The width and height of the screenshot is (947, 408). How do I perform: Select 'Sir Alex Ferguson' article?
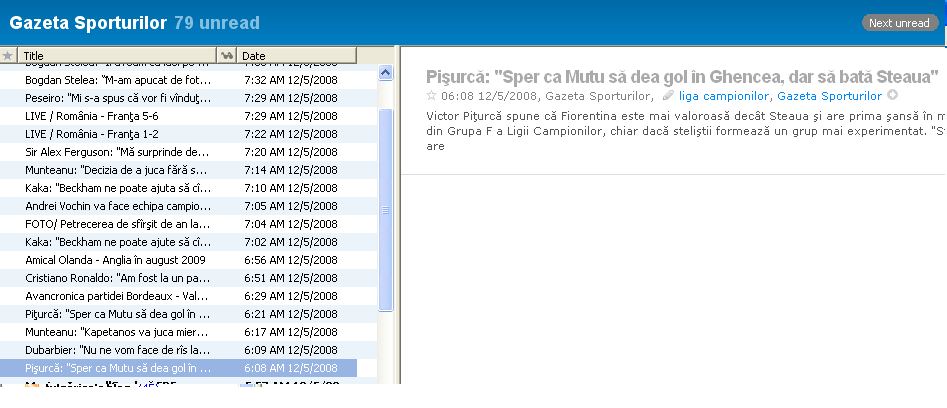click(x=116, y=152)
